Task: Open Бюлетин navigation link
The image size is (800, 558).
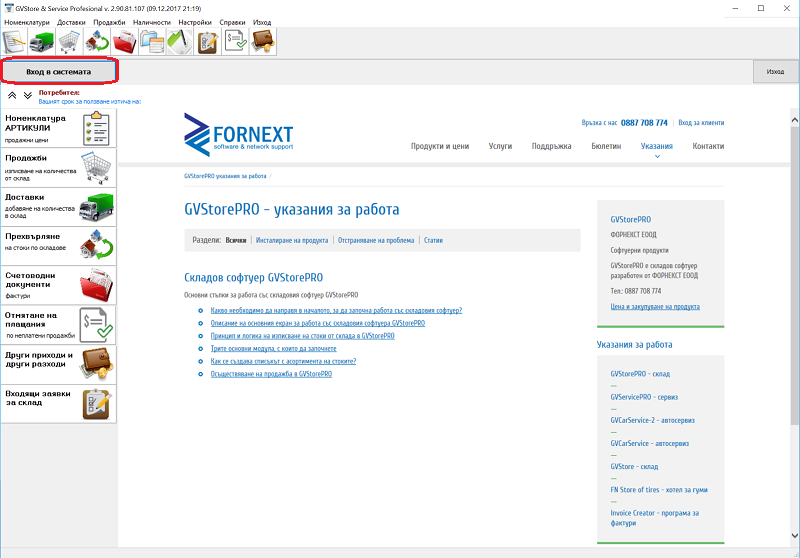Action: tap(606, 146)
